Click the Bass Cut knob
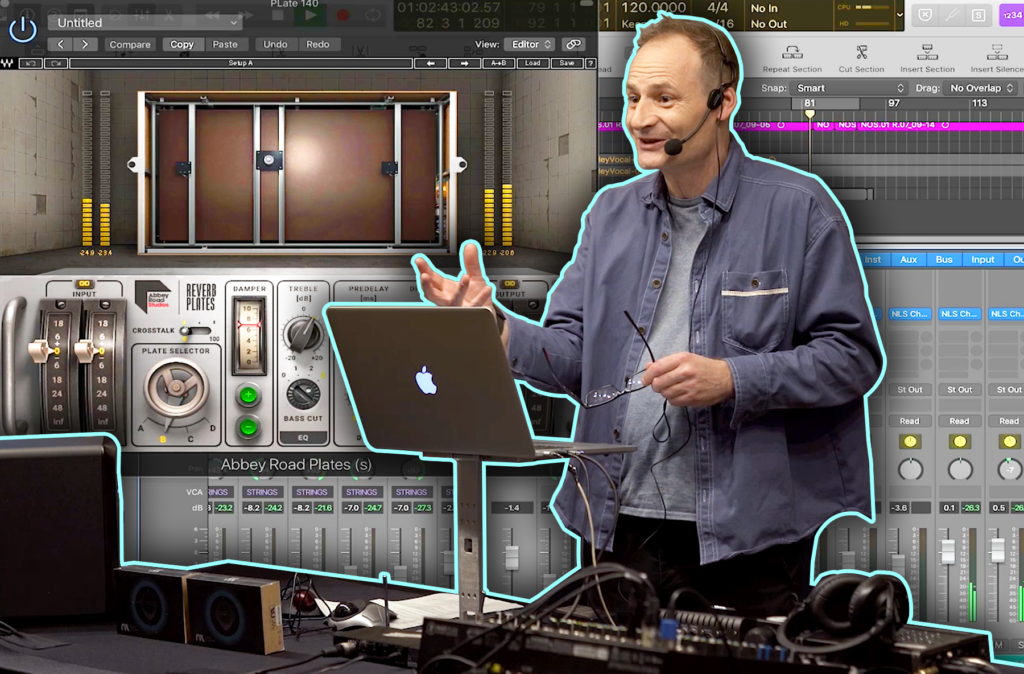Viewport: 1024px width, 674px height. (x=303, y=394)
